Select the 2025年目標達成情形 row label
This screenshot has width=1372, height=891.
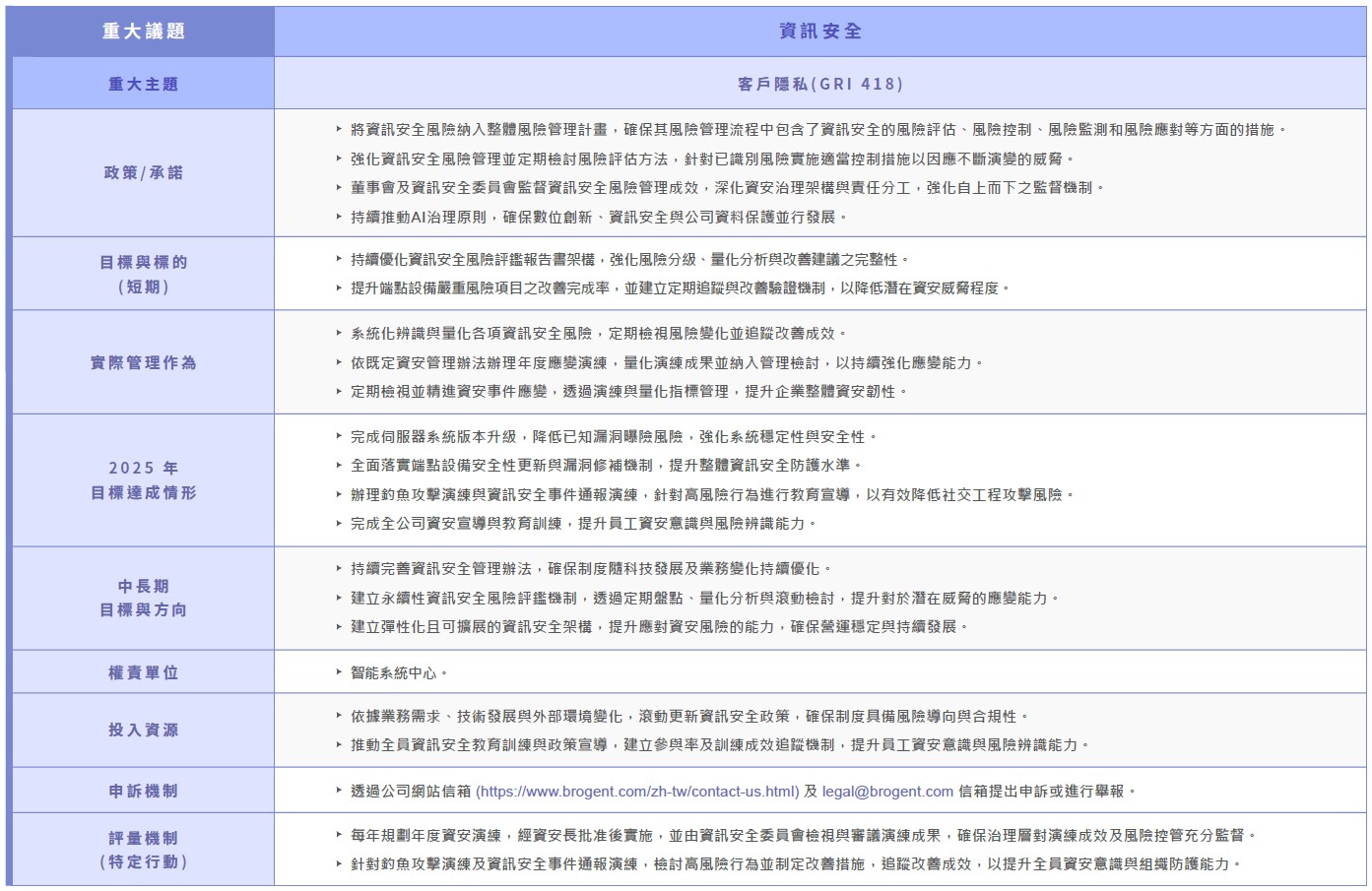point(144,480)
